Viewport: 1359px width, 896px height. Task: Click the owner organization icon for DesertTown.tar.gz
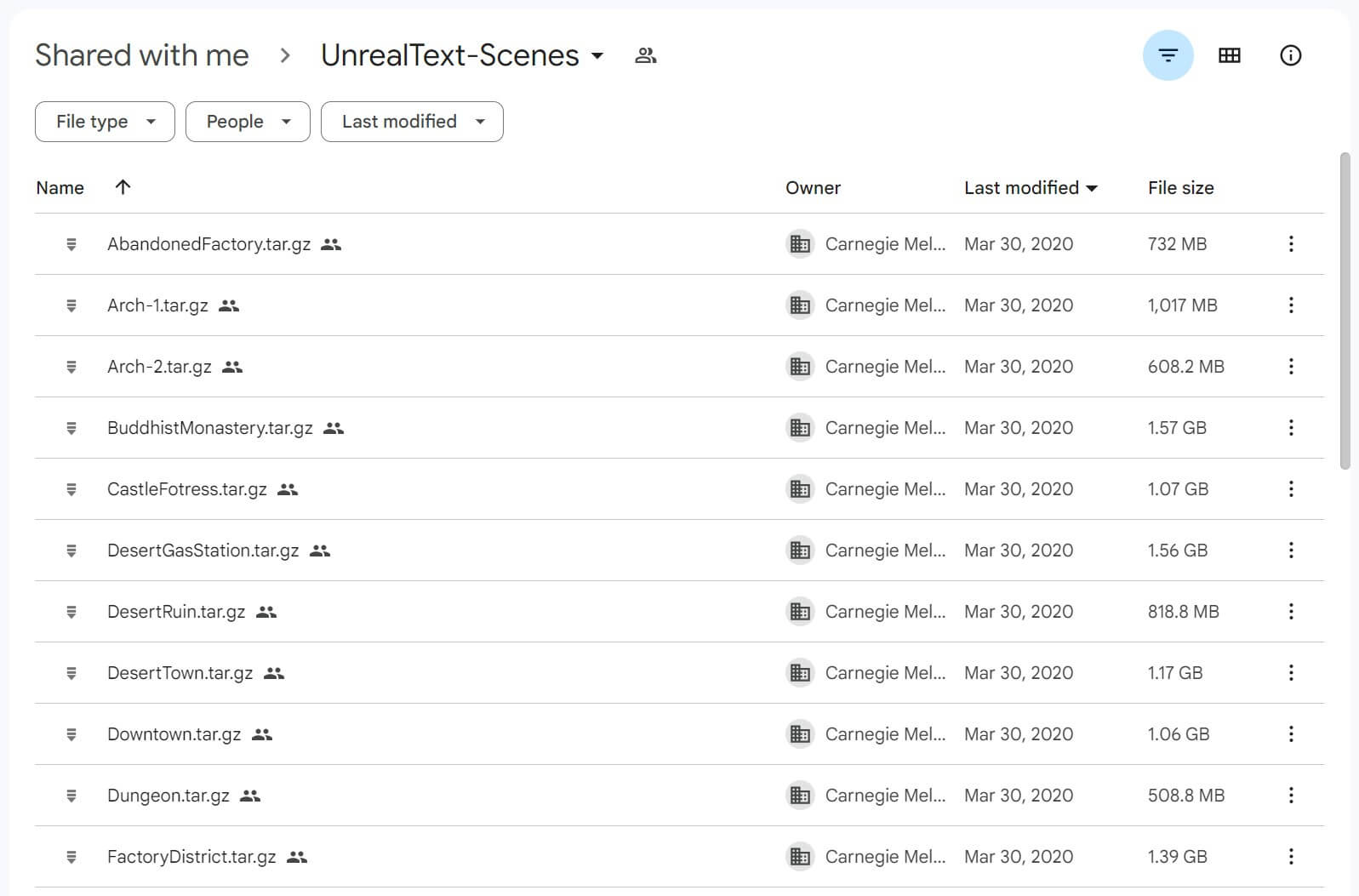(x=800, y=673)
